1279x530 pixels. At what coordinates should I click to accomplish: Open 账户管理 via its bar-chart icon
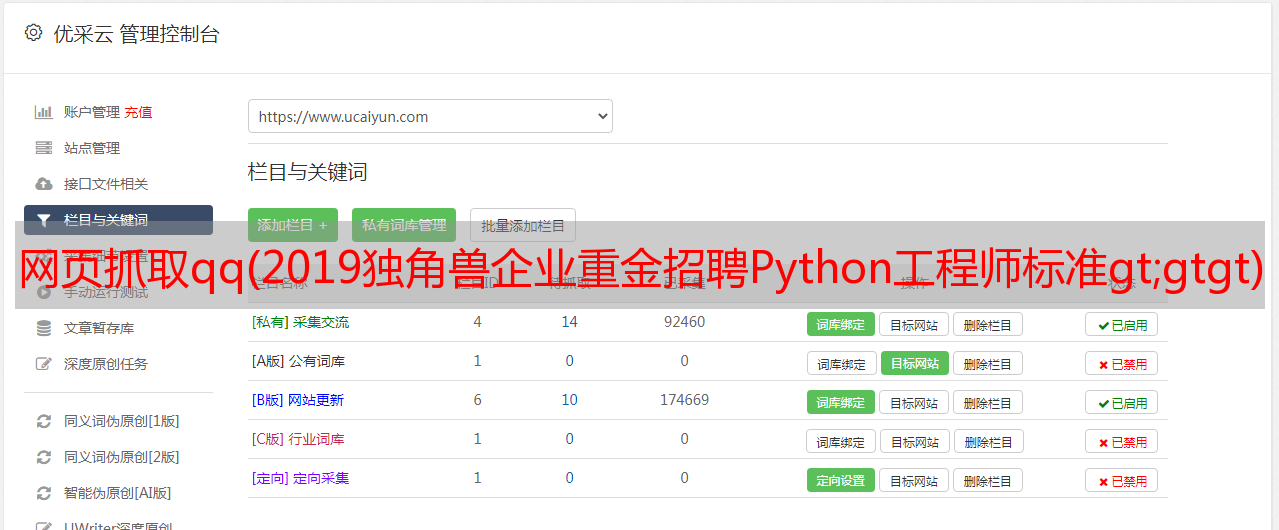point(43,112)
